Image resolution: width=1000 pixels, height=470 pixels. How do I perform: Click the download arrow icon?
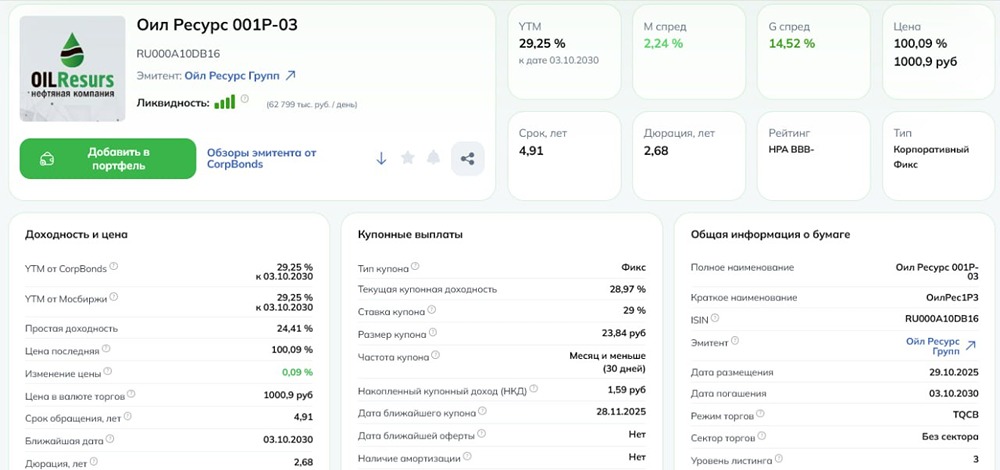click(x=381, y=159)
